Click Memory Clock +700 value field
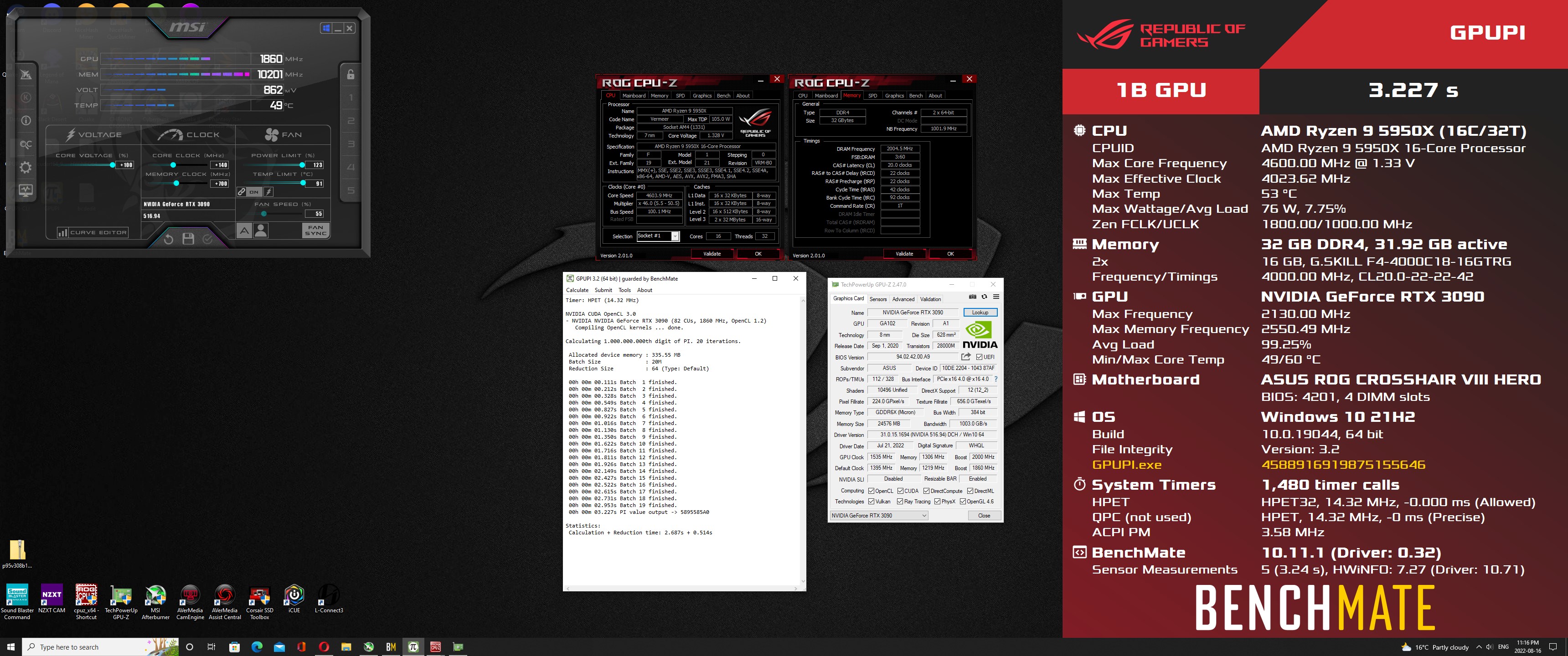 click(x=220, y=184)
